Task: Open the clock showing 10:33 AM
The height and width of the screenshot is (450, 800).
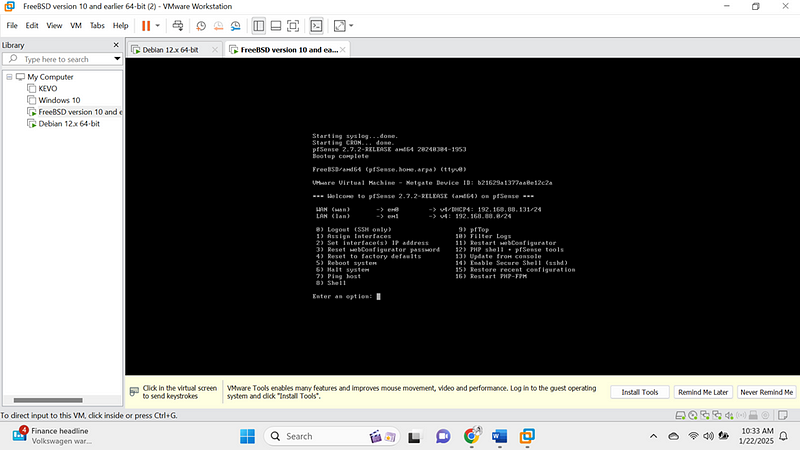Action: (757, 436)
